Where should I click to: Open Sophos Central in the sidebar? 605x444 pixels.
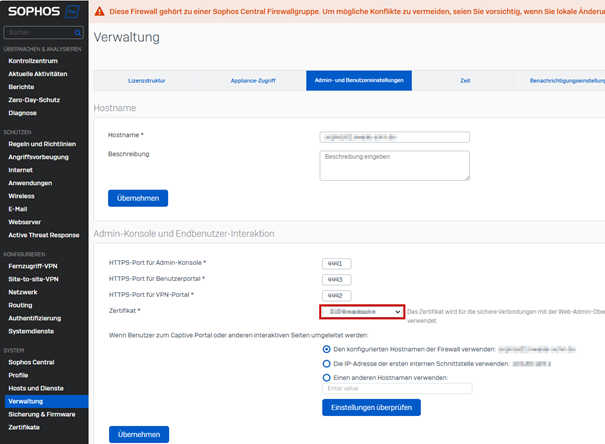(31, 363)
